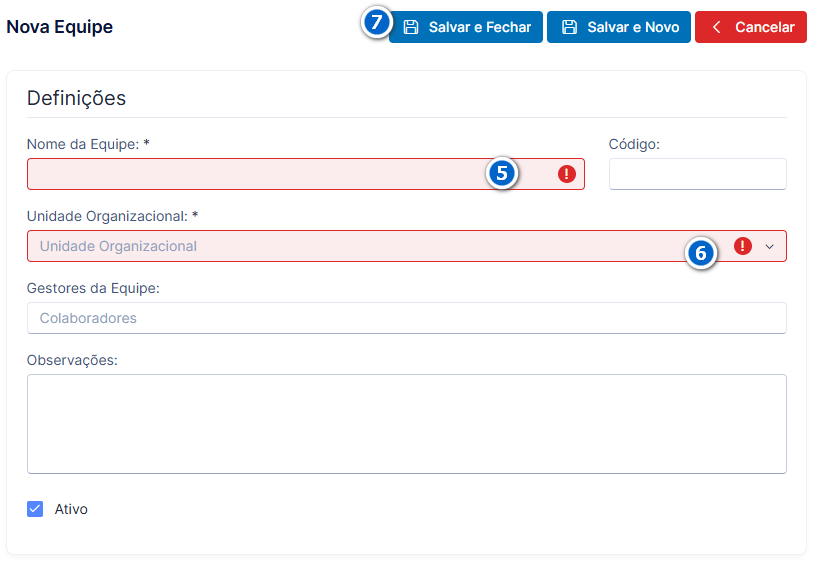
Task: Open the Unidade Organizacional dropdown
Action: 407,246
